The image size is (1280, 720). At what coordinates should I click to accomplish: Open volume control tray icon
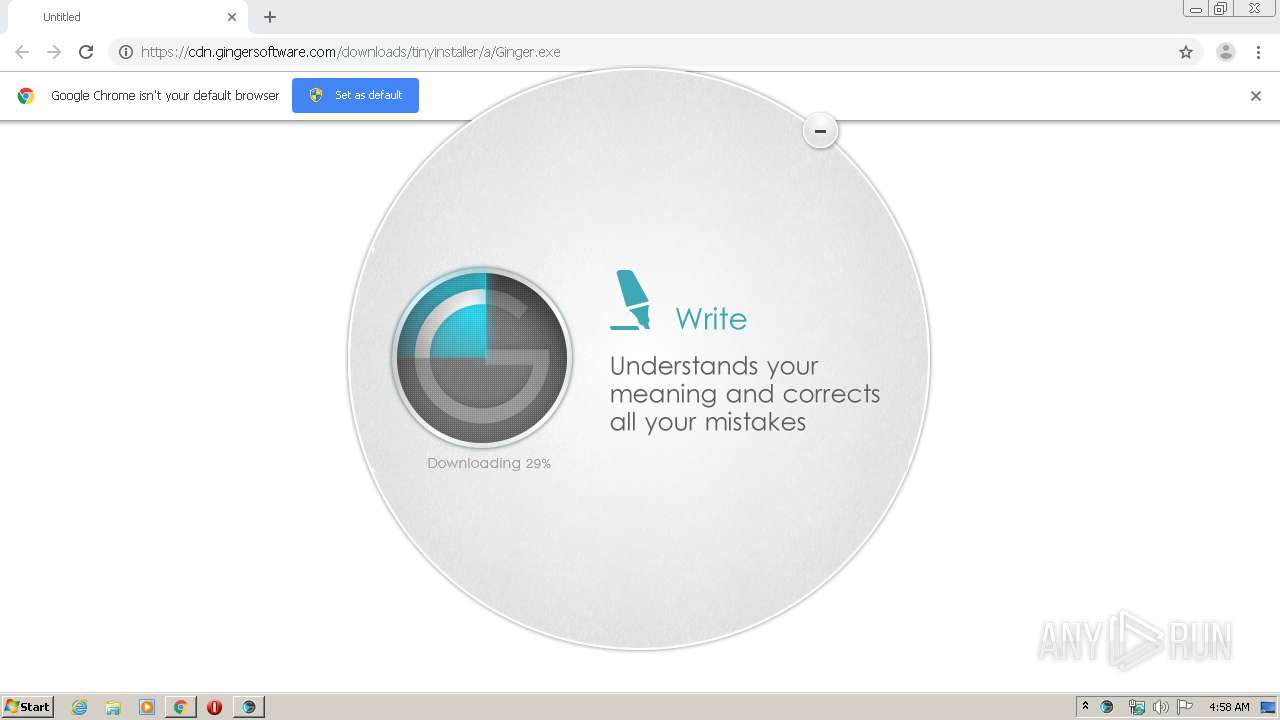1160,707
